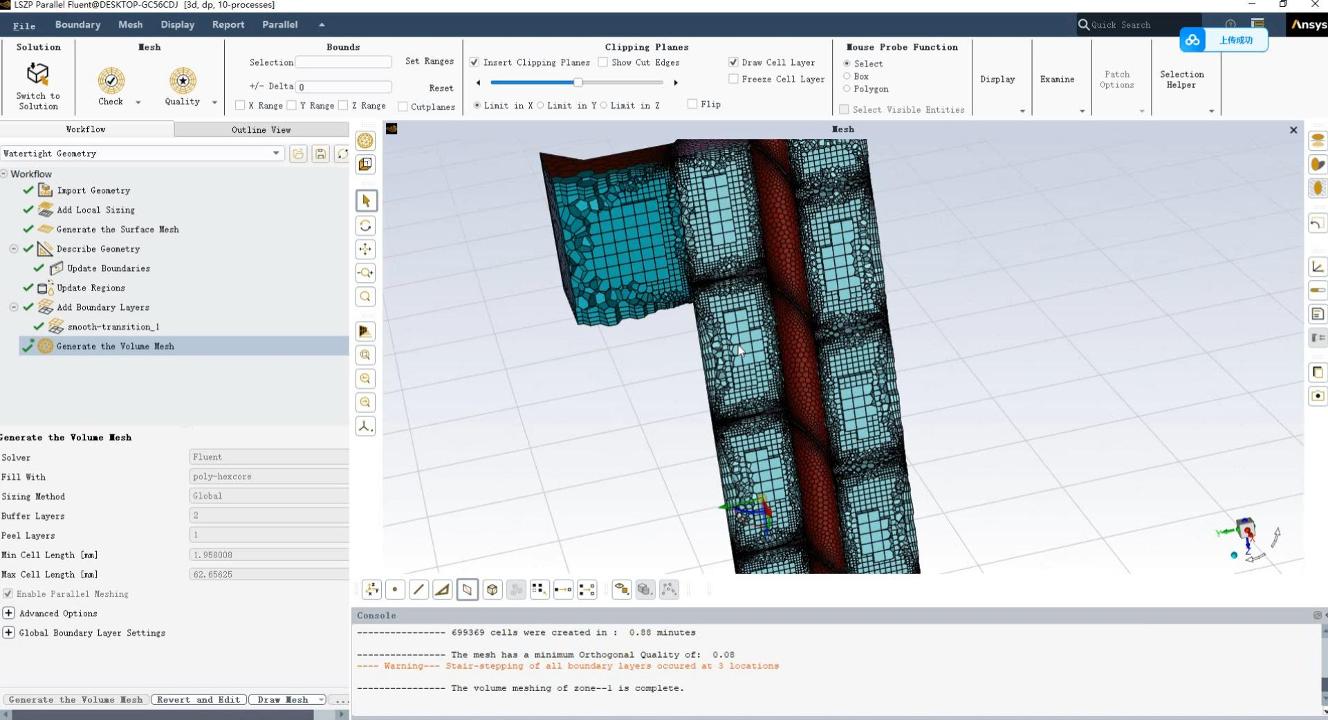Viewport: 1328px width, 720px height.
Task: Collapse the Describe Geometry tree node
Action: click(x=14, y=249)
